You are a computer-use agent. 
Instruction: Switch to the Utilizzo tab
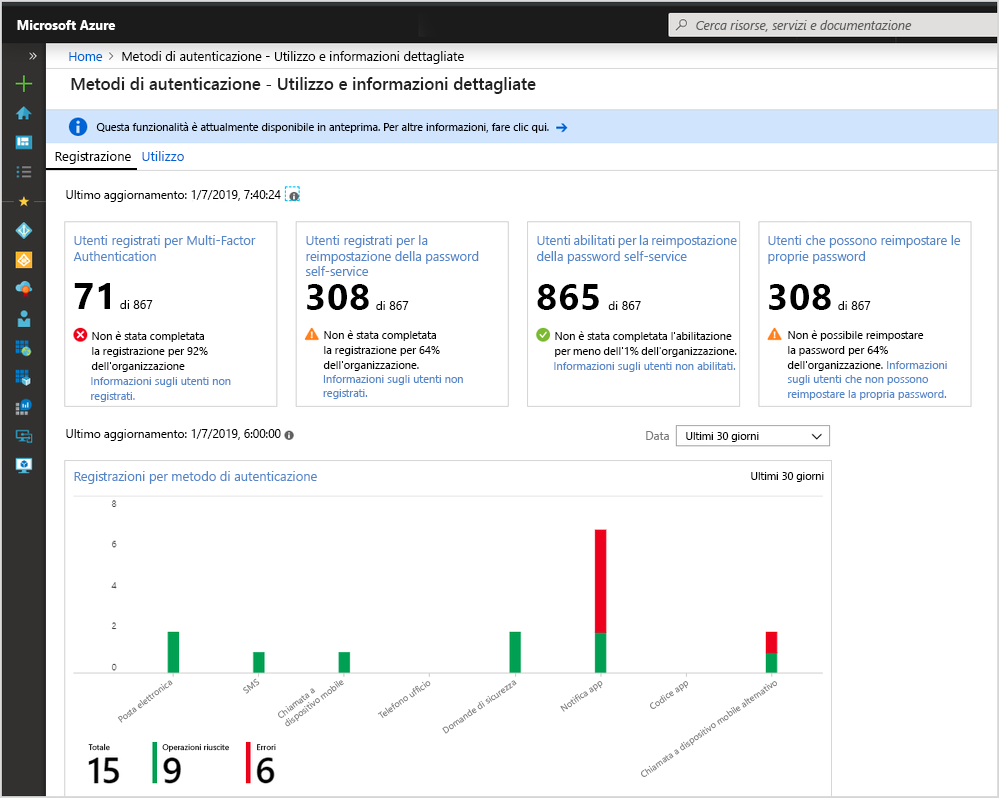coord(162,156)
